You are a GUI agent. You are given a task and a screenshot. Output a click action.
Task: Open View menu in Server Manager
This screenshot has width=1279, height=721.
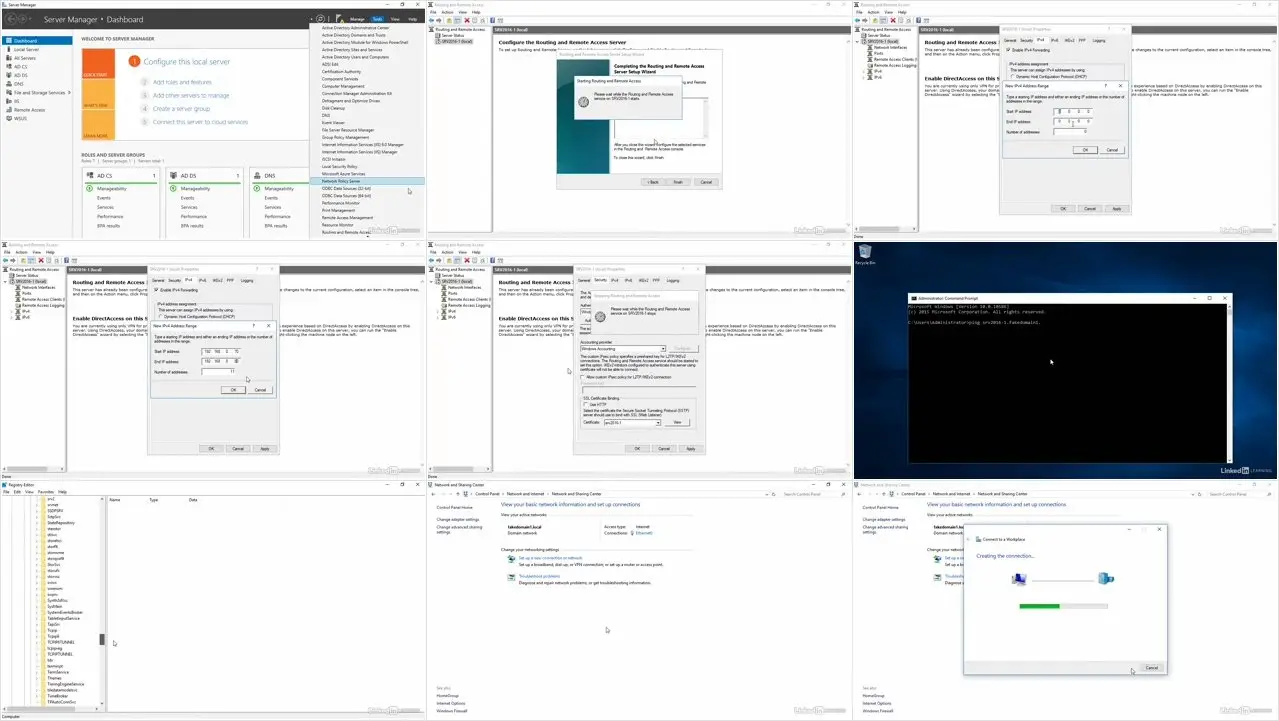pos(395,19)
